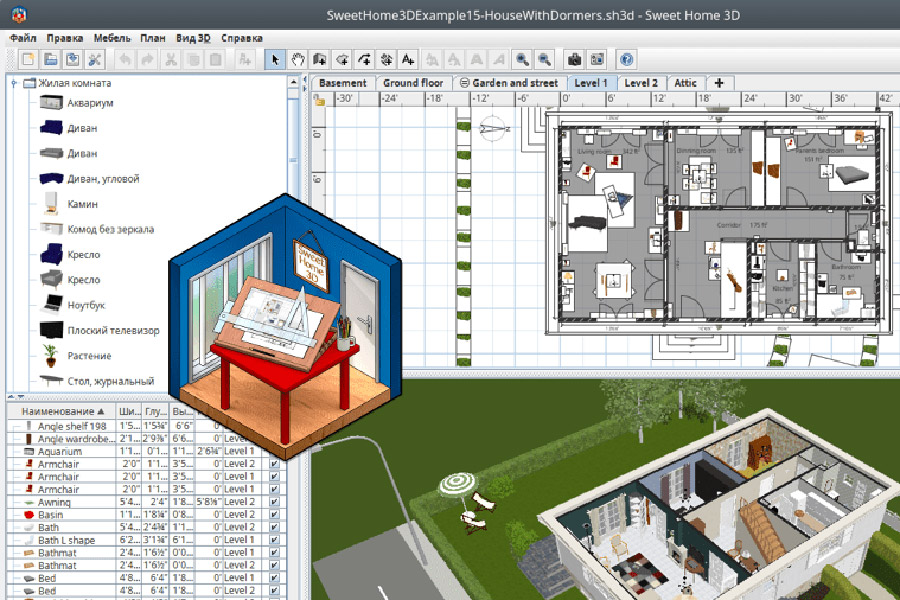900x600 pixels.
Task: Click the Italic text style icon
Action: point(499,59)
